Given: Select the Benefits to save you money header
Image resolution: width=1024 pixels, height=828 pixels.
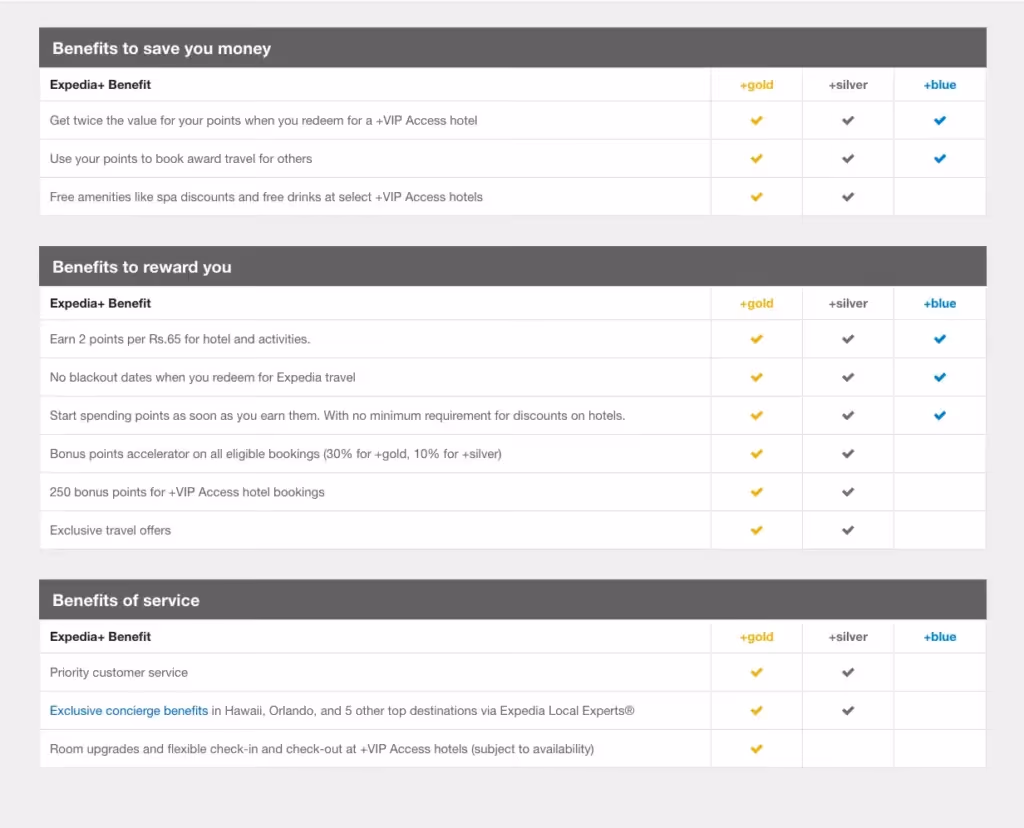Looking at the screenshot, I should [513, 48].
